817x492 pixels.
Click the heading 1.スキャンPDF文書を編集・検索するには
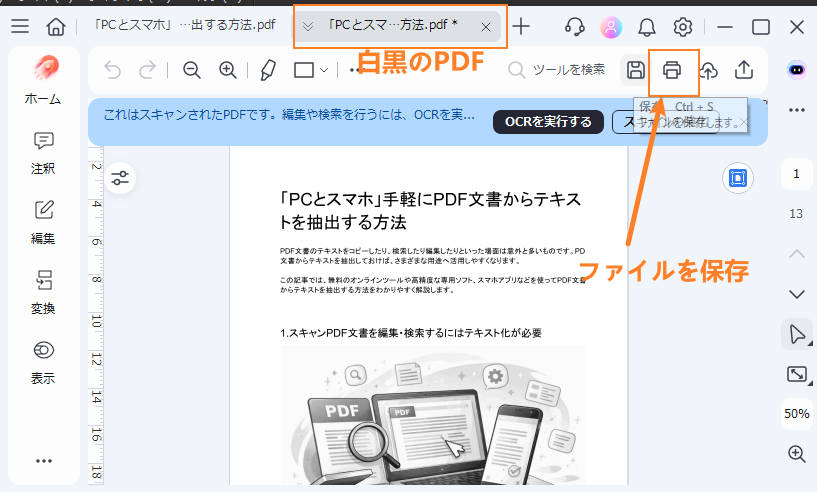411,333
